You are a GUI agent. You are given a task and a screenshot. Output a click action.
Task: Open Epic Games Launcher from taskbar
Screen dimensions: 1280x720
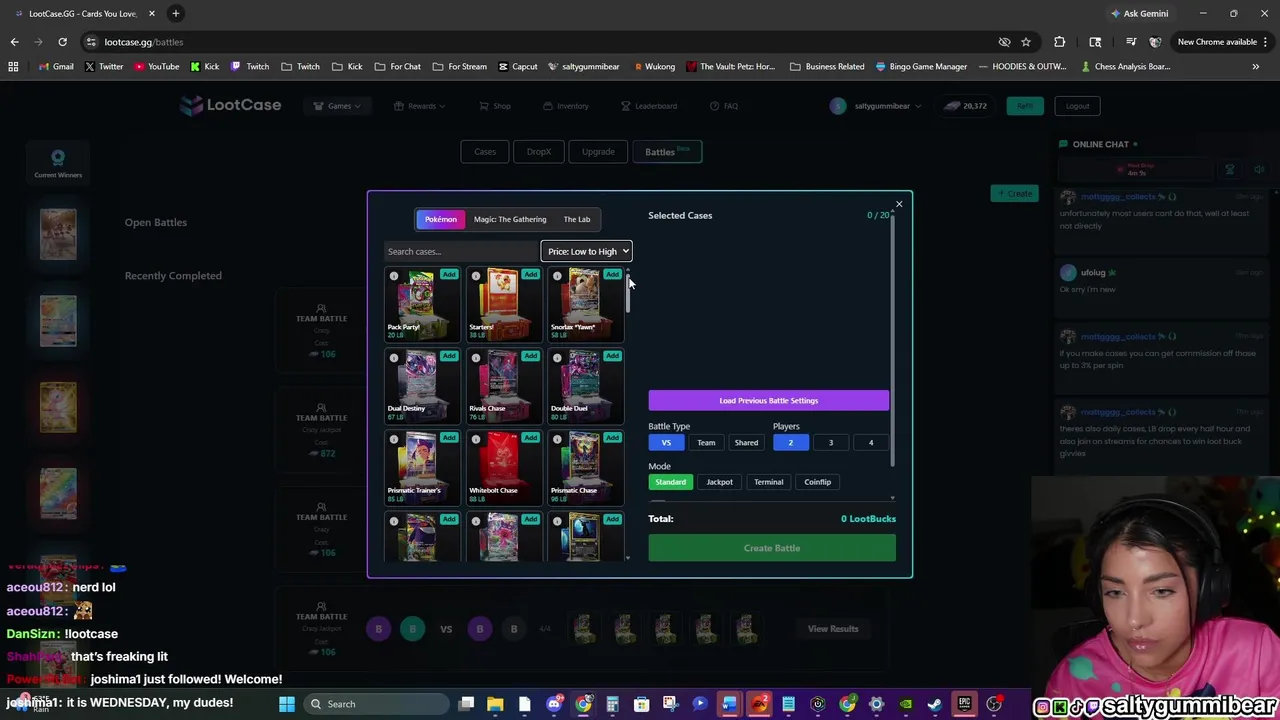964,704
